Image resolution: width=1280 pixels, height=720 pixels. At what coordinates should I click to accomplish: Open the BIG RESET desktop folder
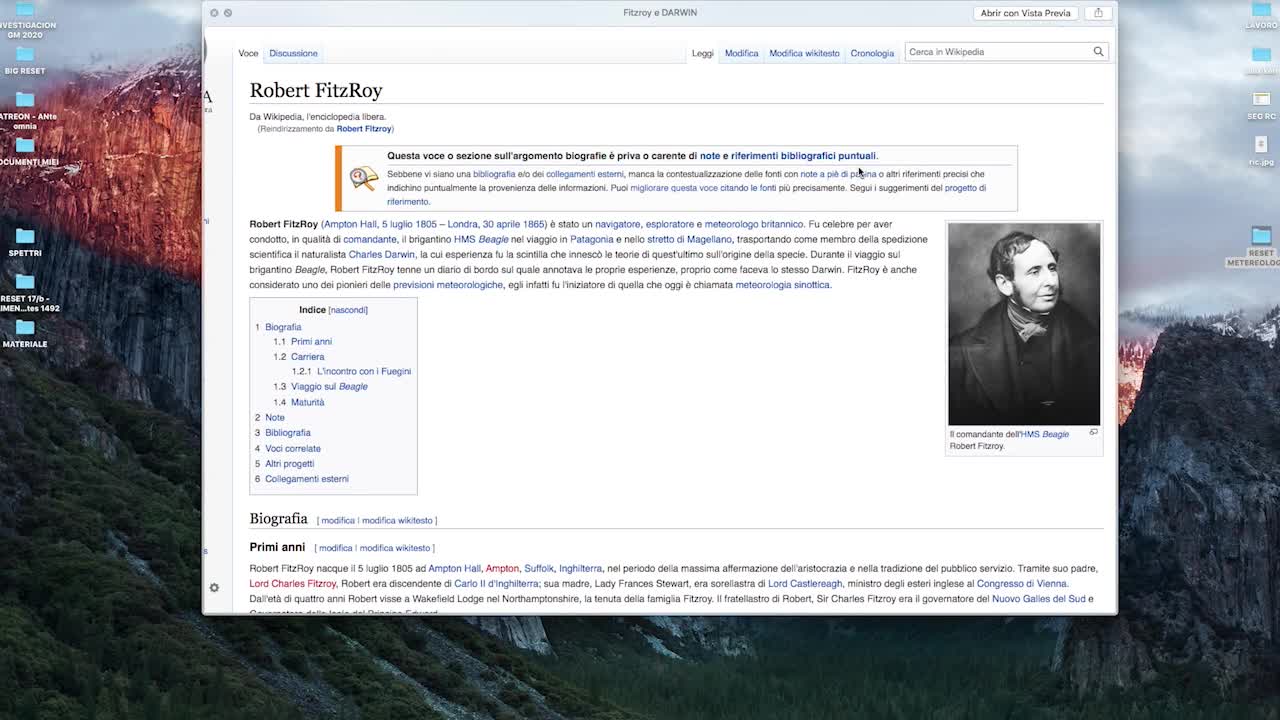(25, 59)
